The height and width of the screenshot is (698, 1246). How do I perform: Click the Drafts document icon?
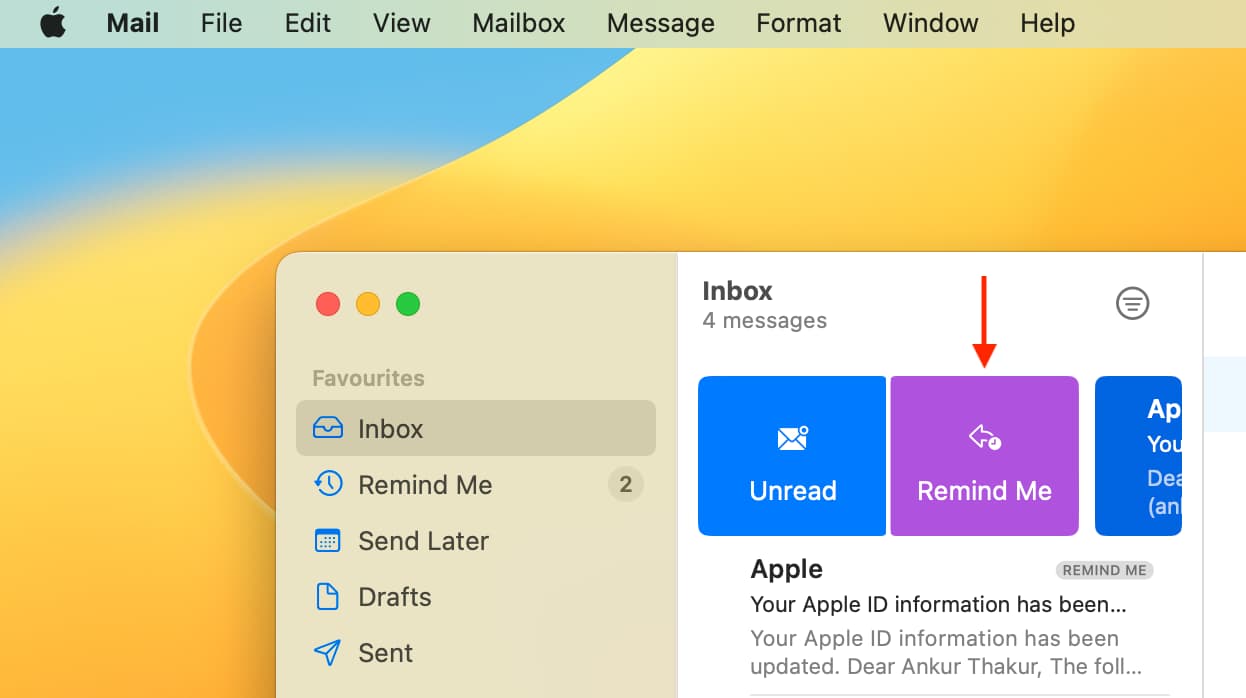[327, 597]
